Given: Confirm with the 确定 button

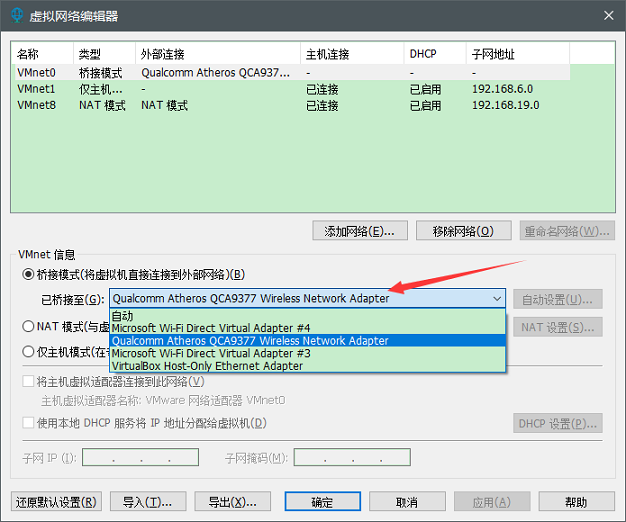Looking at the screenshot, I should [323, 502].
